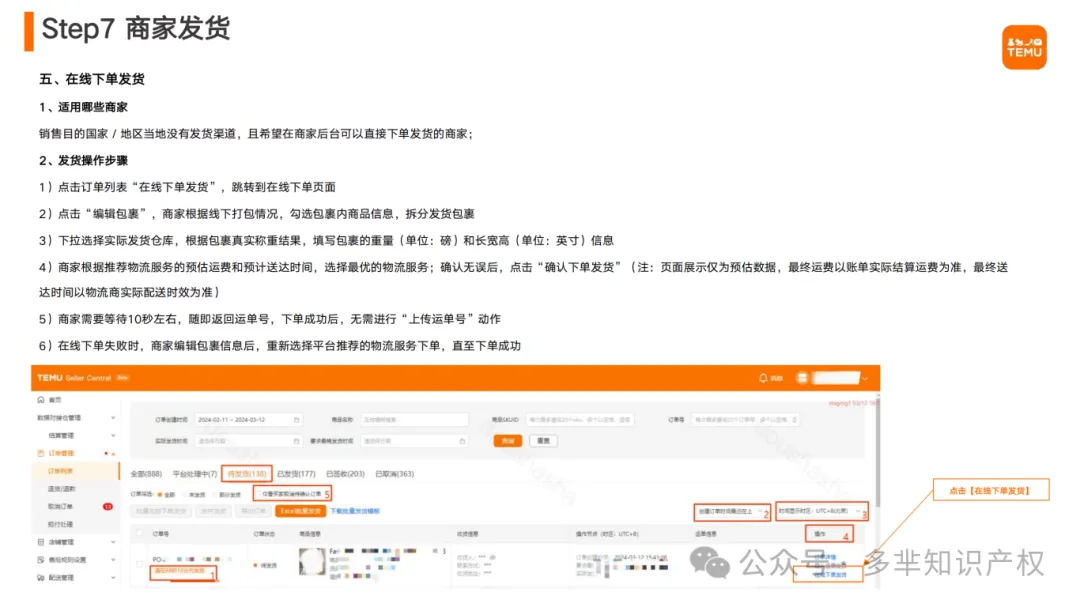1080x607 pixels.
Task: Expand the 配送管理 section chevron
Action: [x=113, y=578]
